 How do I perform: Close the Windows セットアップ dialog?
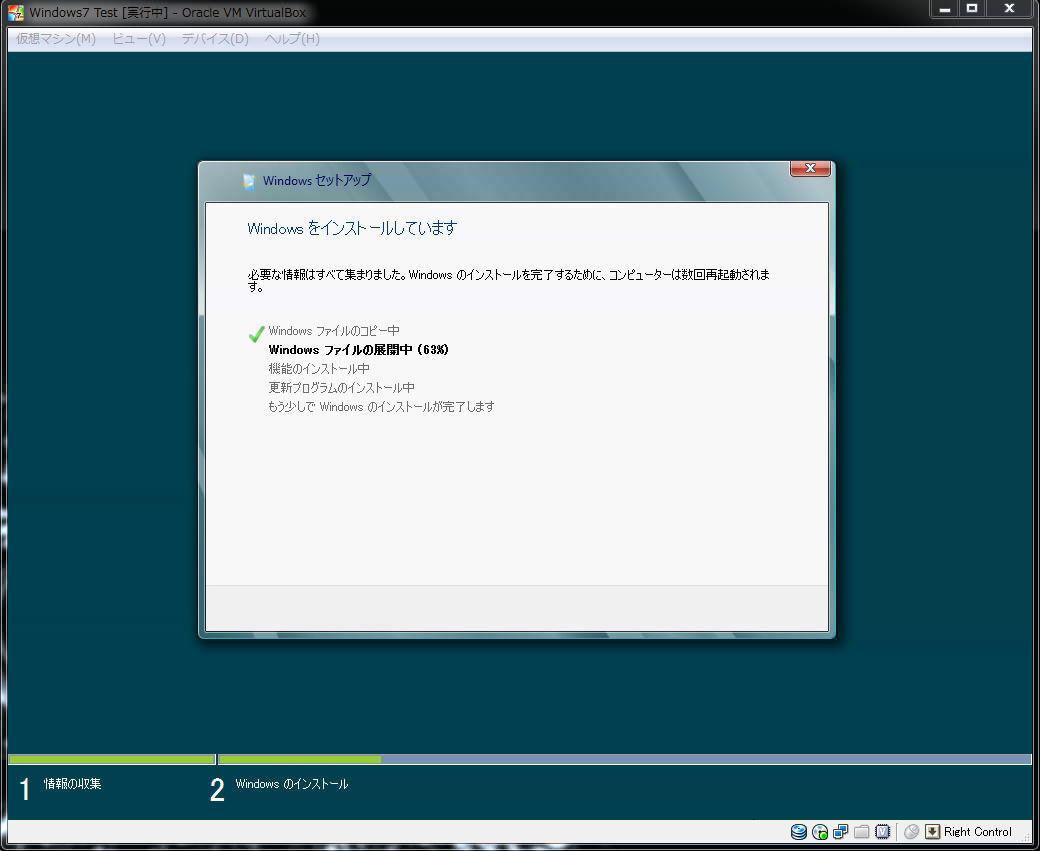click(x=810, y=168)
